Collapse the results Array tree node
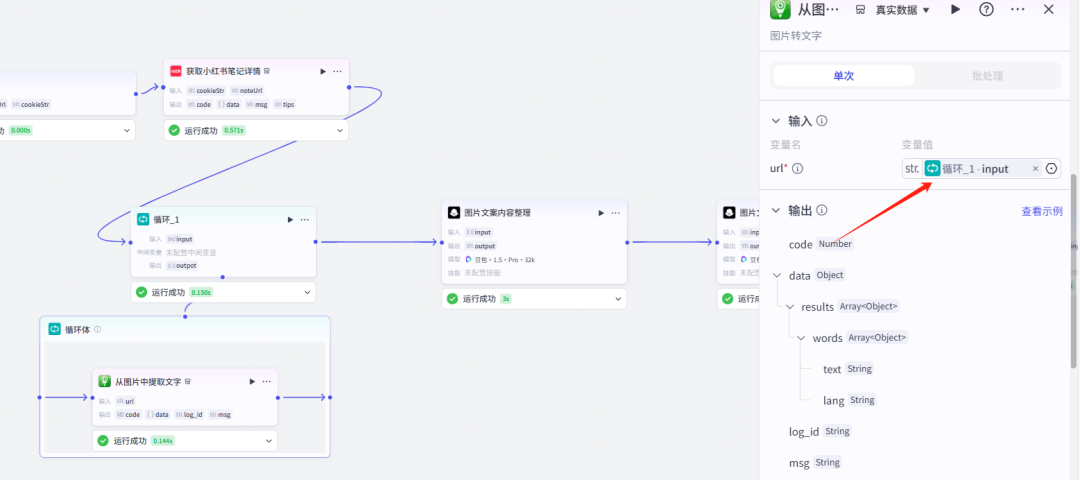 point(789,306)
